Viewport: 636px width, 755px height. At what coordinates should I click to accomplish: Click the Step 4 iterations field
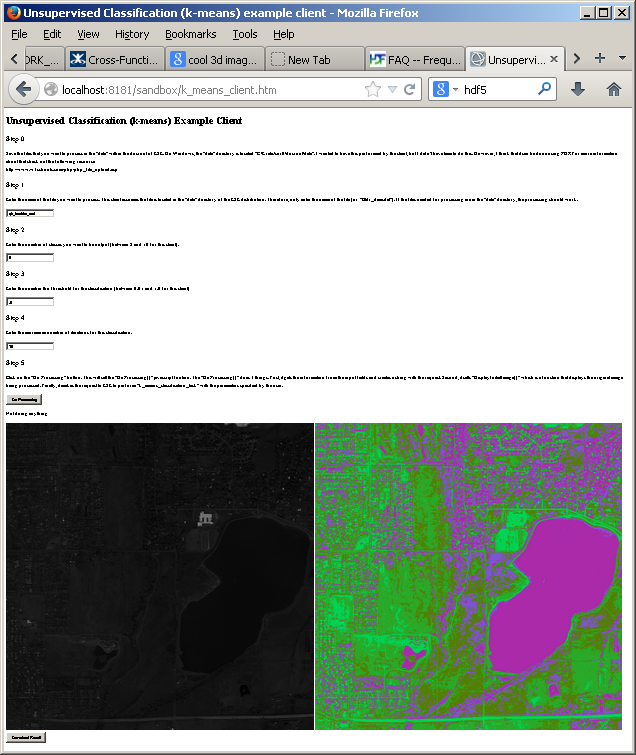click(x=30, y=346)
